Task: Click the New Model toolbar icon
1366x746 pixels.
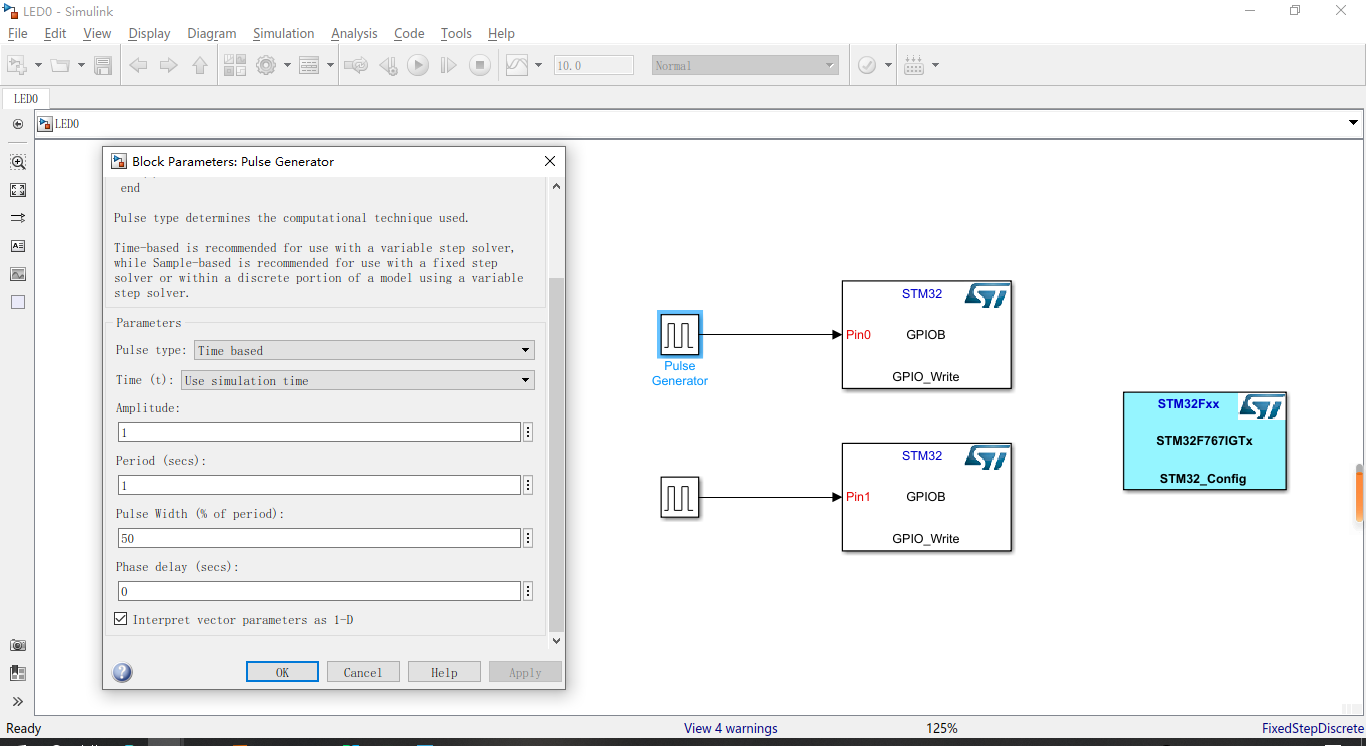Action: click(17, 65)
